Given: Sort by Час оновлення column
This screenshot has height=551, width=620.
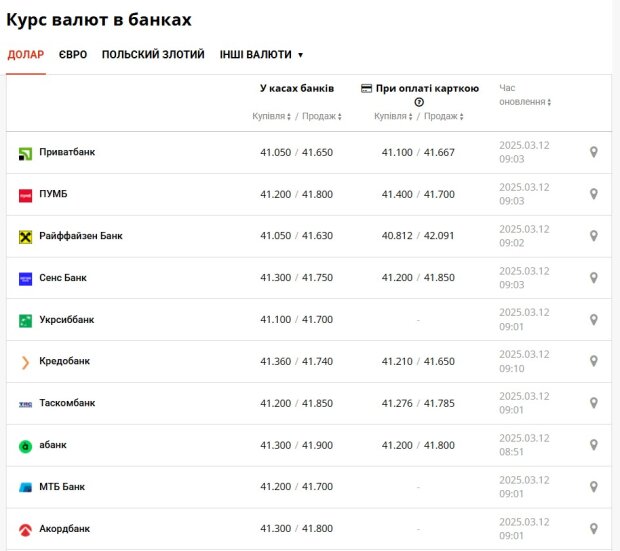Looking at the screenshot, I should click(x=525, y=95).
